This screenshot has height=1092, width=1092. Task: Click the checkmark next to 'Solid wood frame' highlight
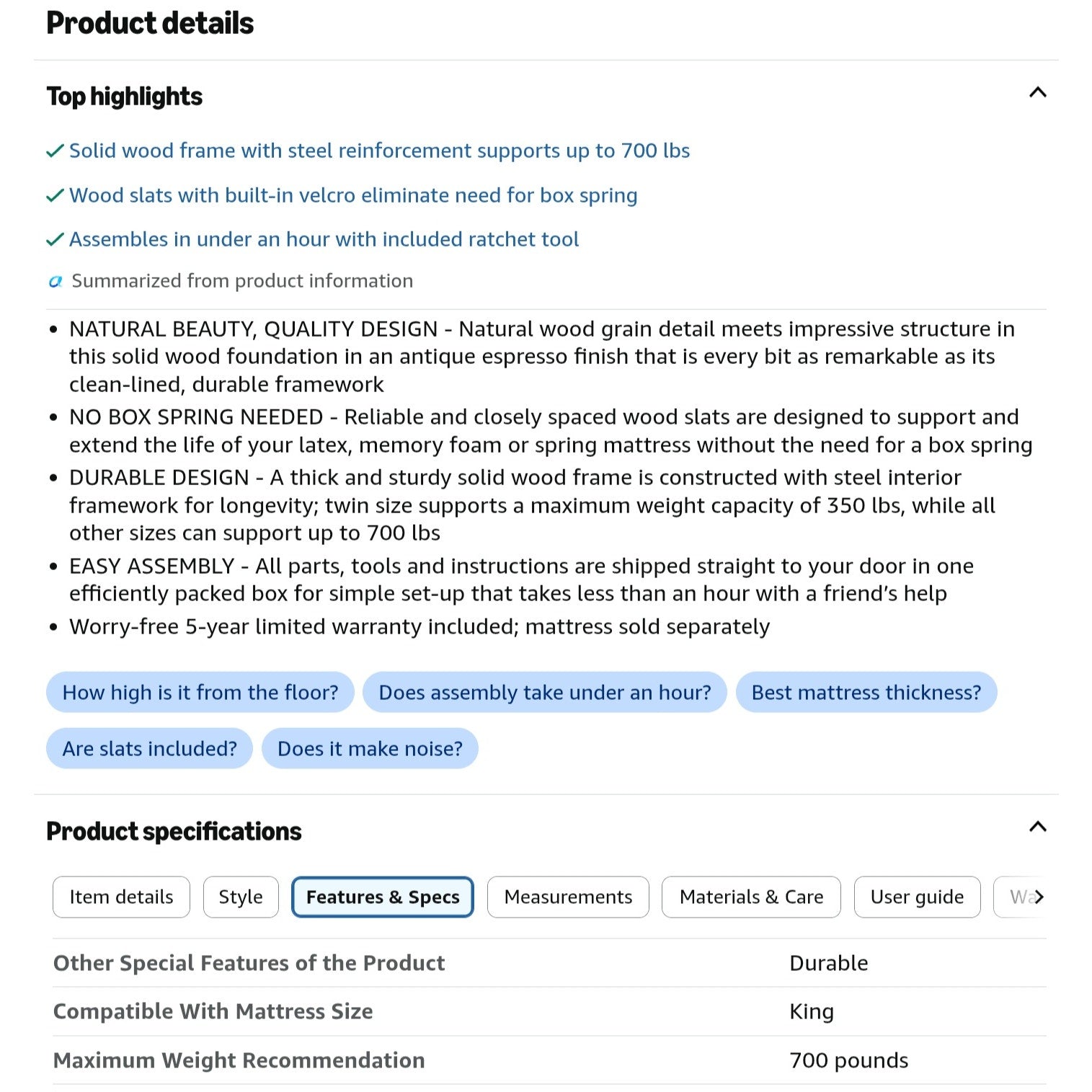(x=56, y=151)
